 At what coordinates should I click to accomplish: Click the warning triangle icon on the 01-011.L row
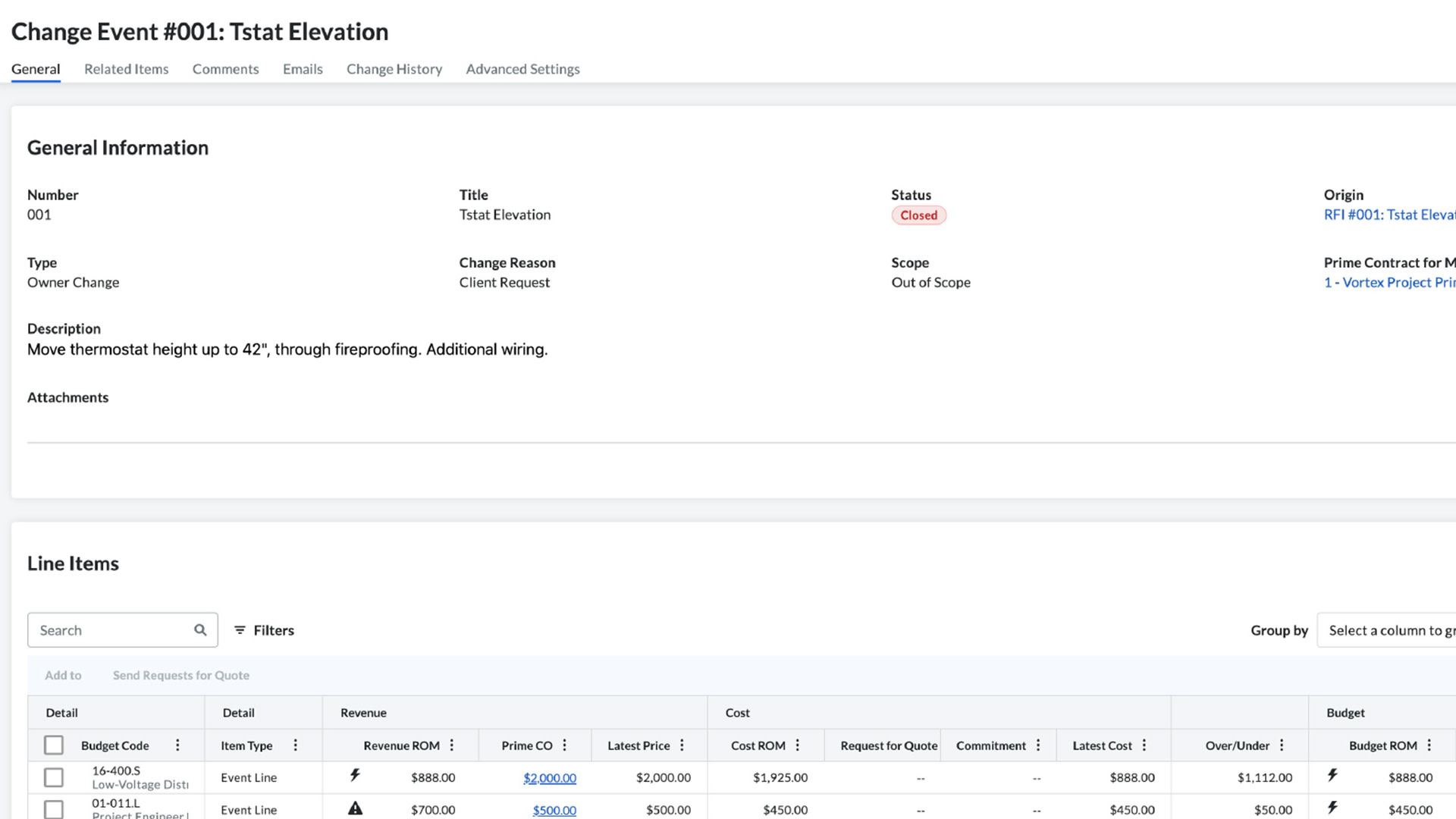click(355, 808)
